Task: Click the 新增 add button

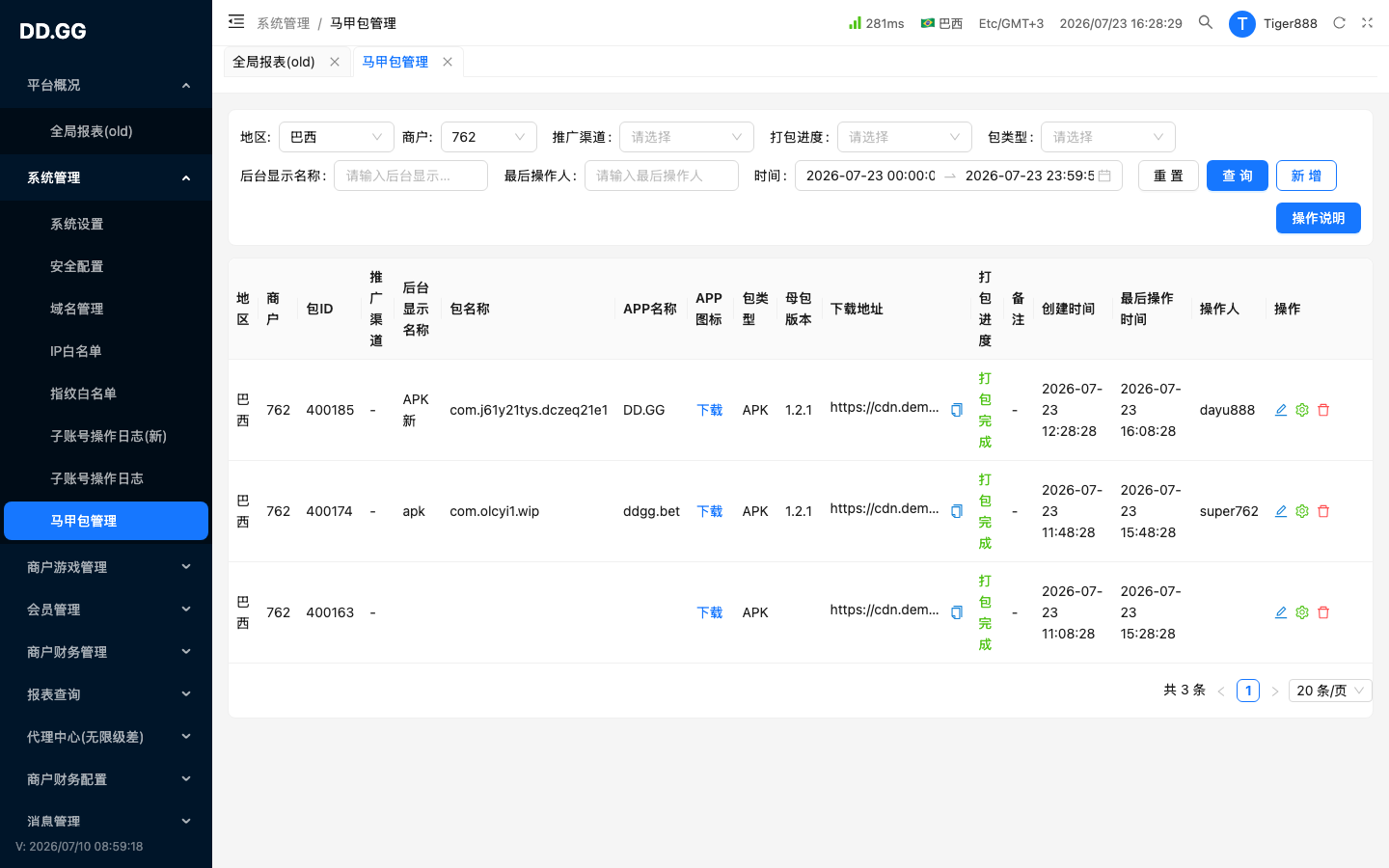Action: click(1306, 176)
